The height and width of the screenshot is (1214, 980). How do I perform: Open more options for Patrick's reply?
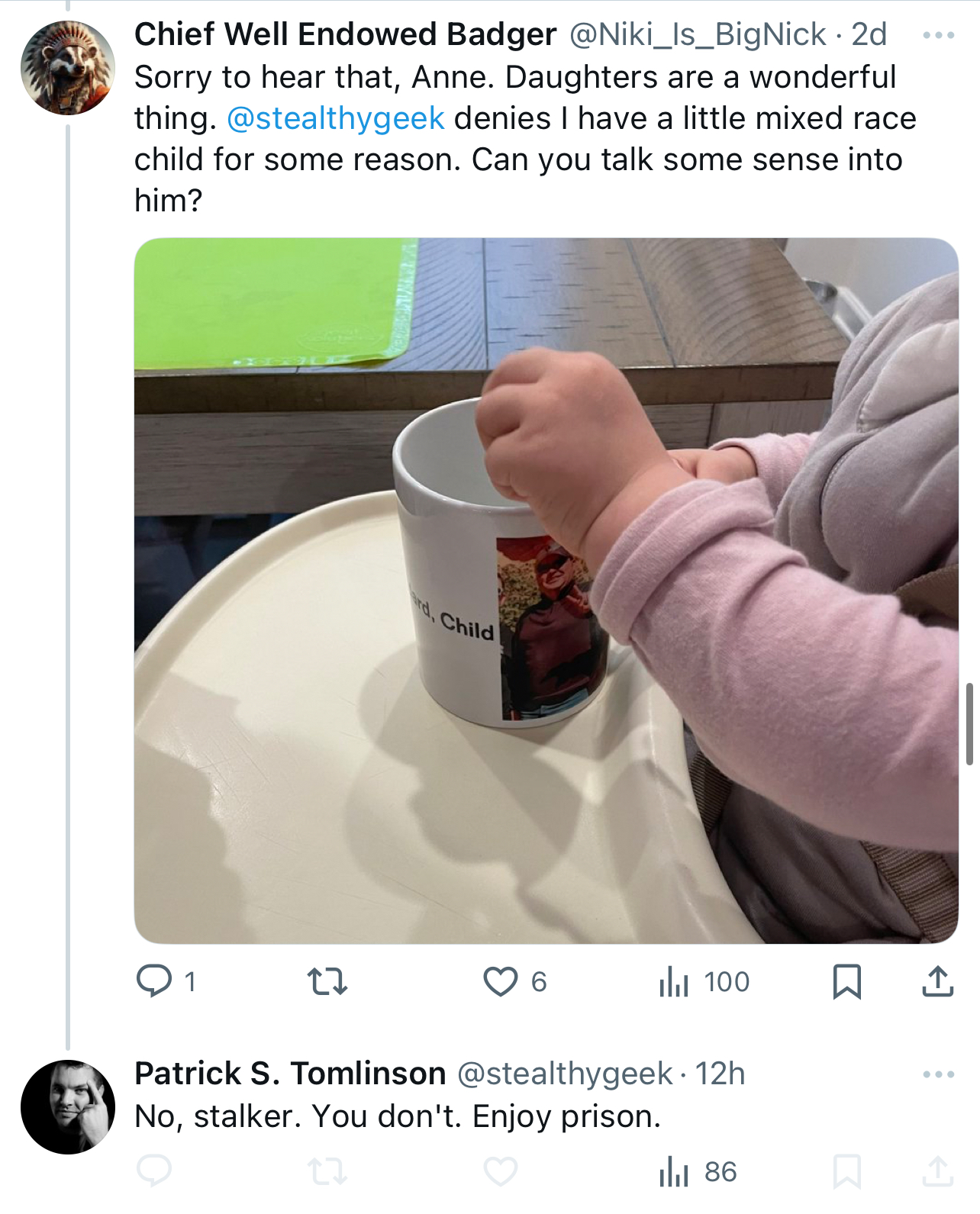click(x=938, y=1074)
